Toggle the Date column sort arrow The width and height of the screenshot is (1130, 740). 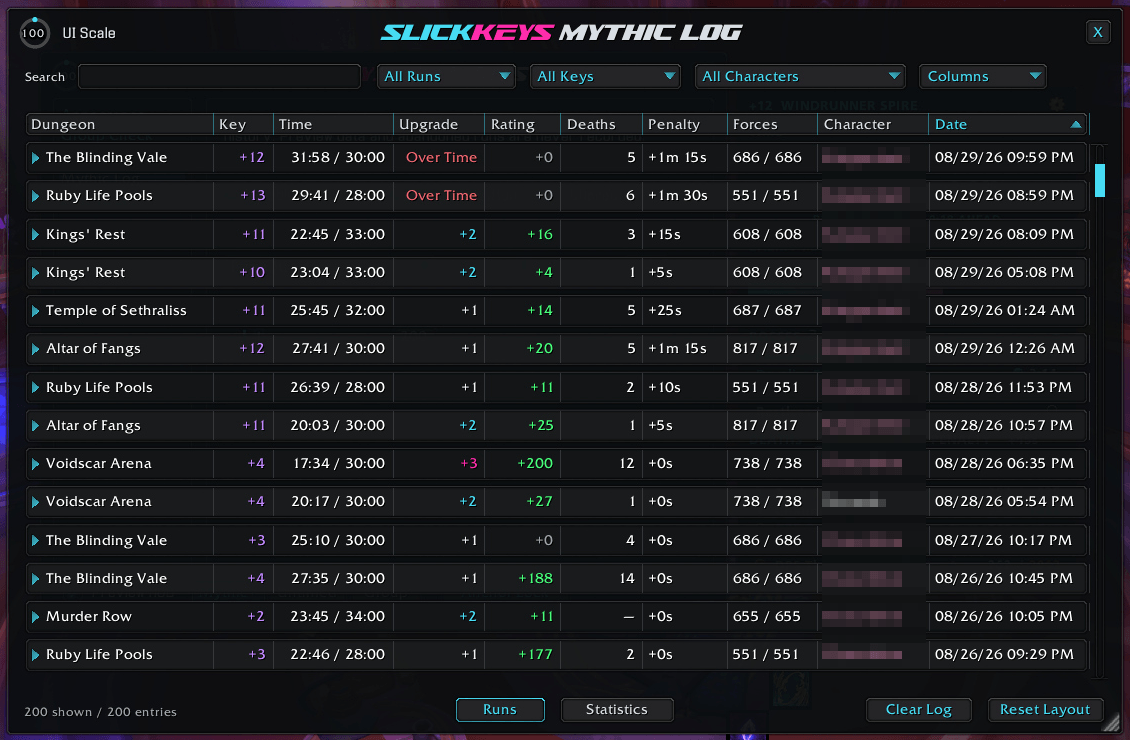click(x=1076, y=125)
